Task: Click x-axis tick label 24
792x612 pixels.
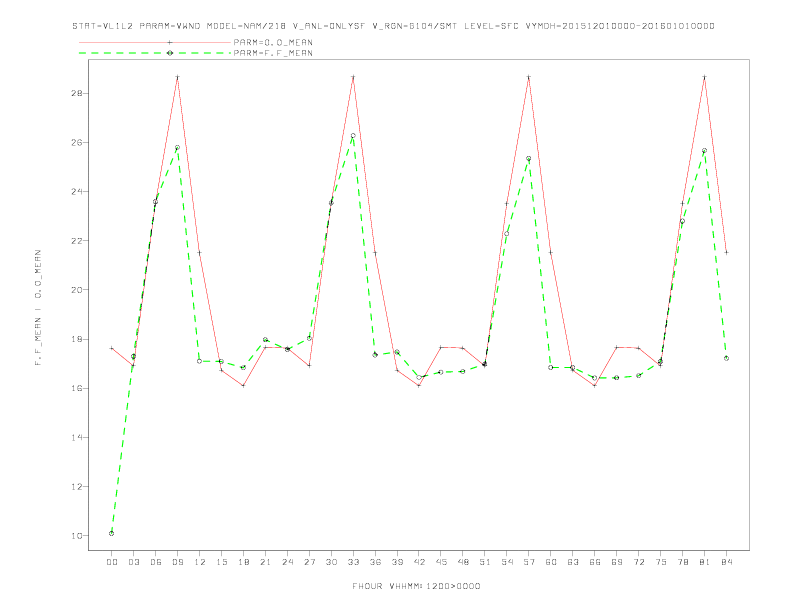Action: tap(287, 562)
